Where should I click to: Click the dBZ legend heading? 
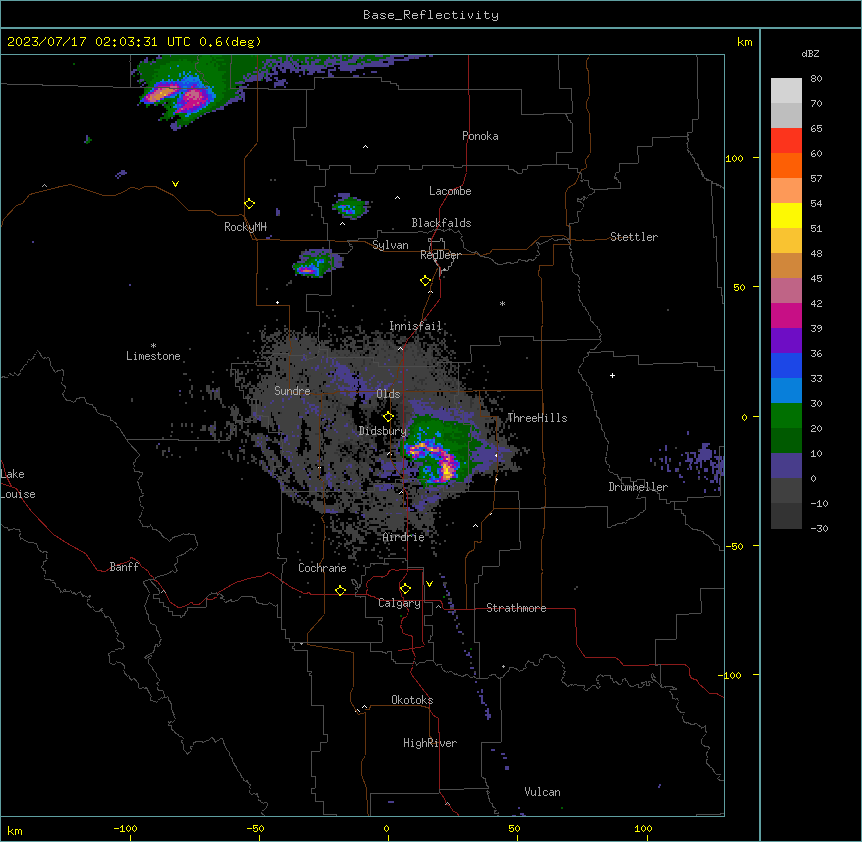[810, 53]
